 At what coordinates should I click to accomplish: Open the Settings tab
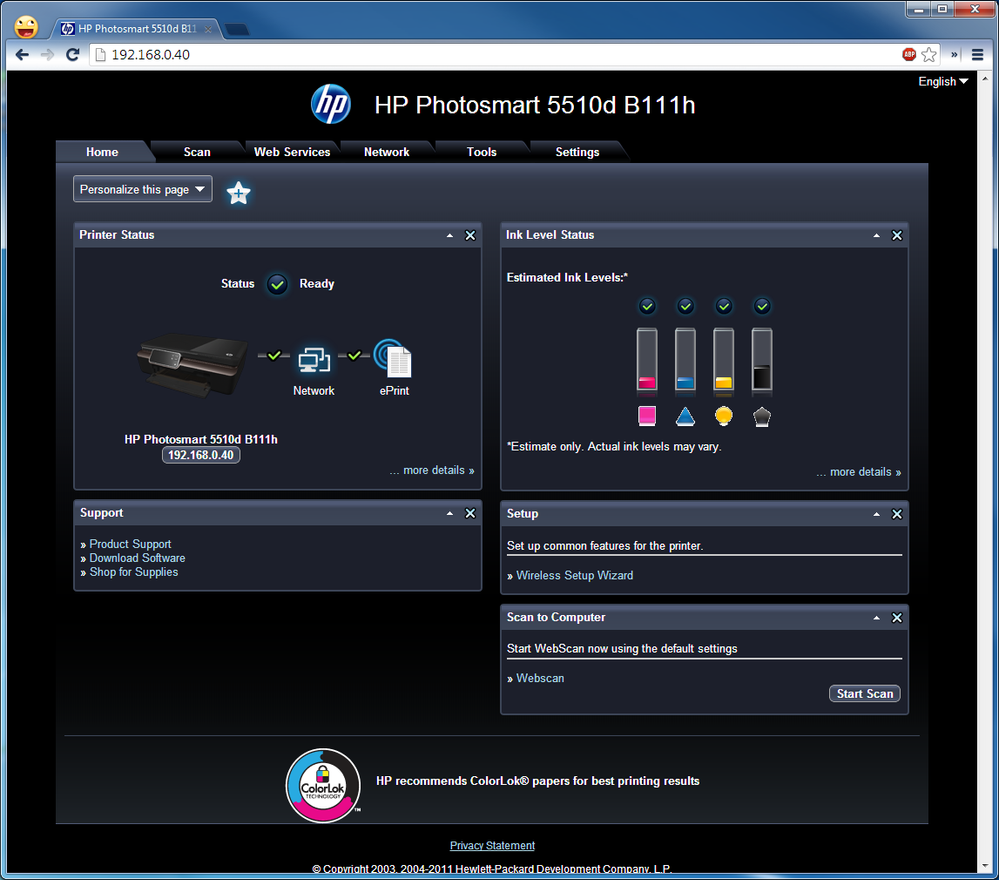tap(577, 152)
